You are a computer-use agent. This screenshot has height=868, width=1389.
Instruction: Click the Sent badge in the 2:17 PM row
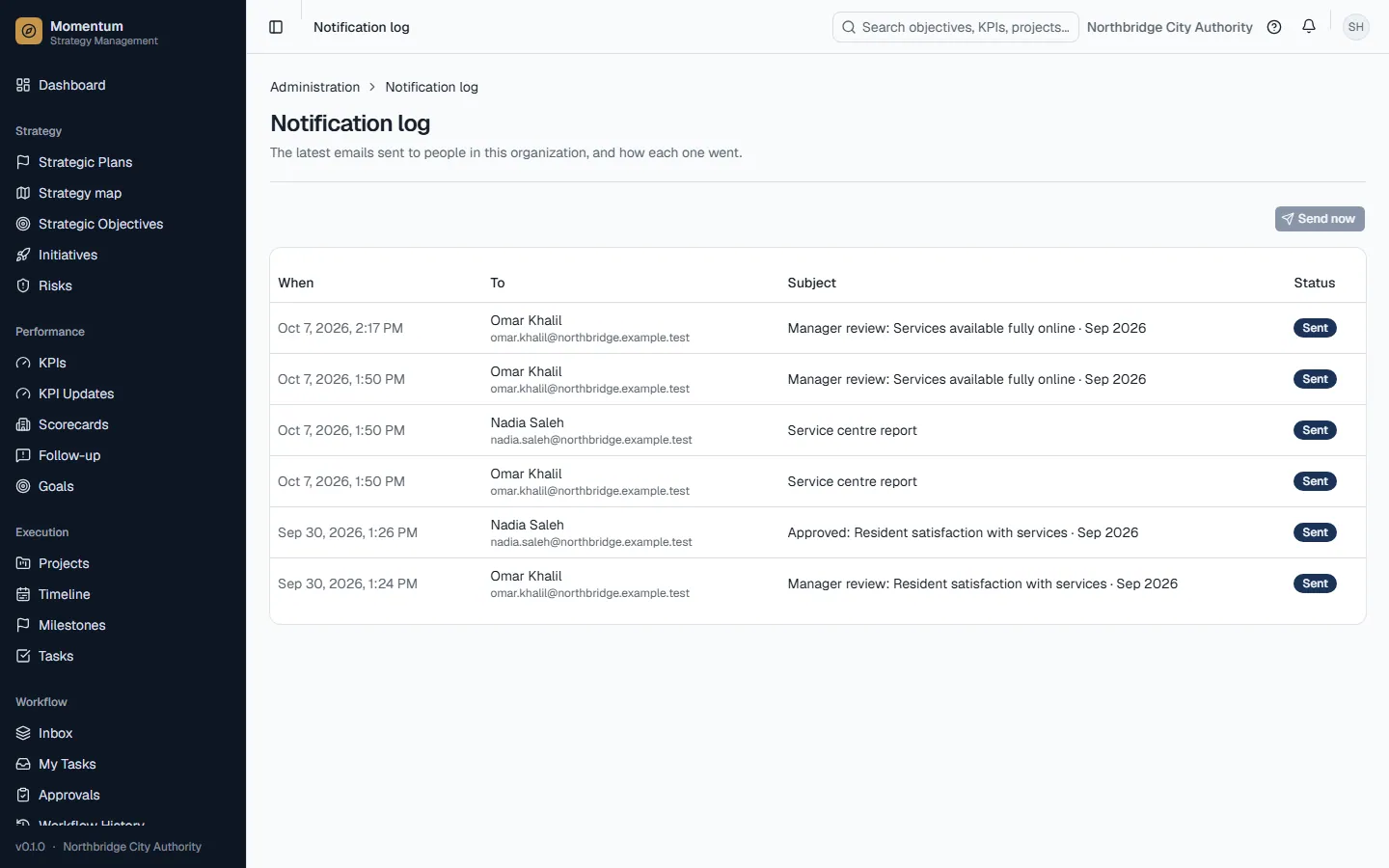coord(1315,328)
